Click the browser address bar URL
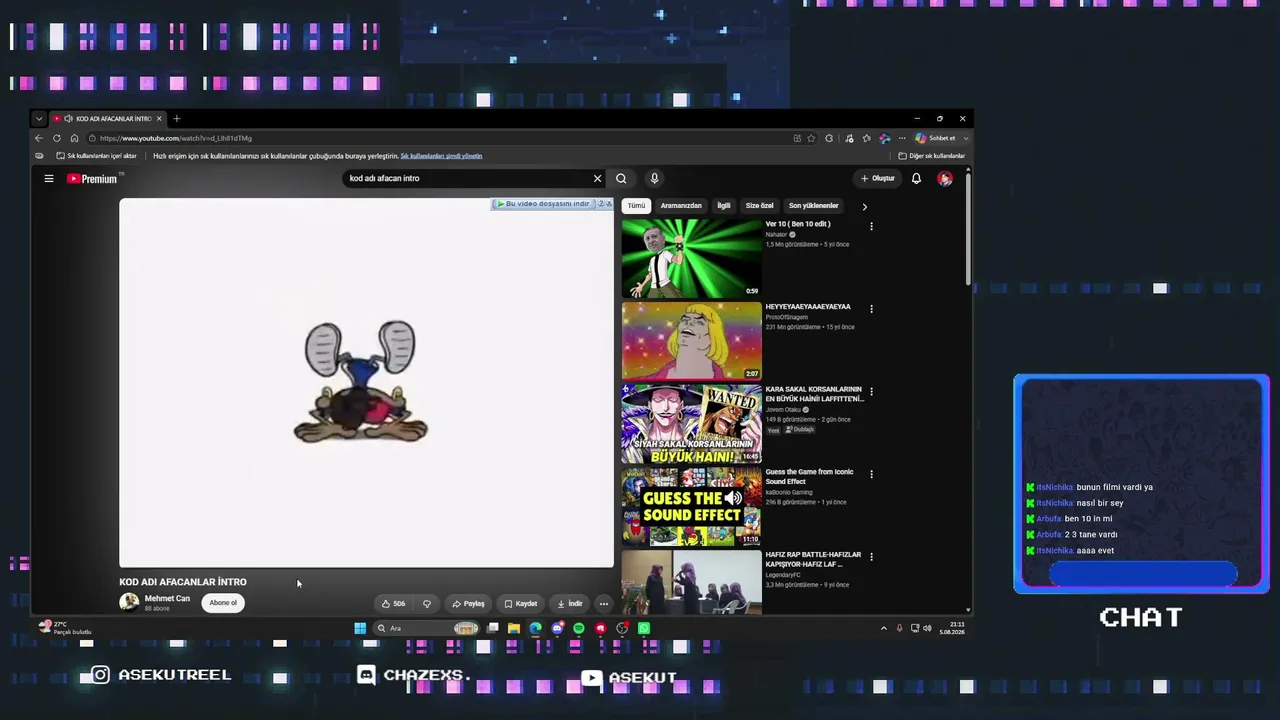 [x=176, y=138]
